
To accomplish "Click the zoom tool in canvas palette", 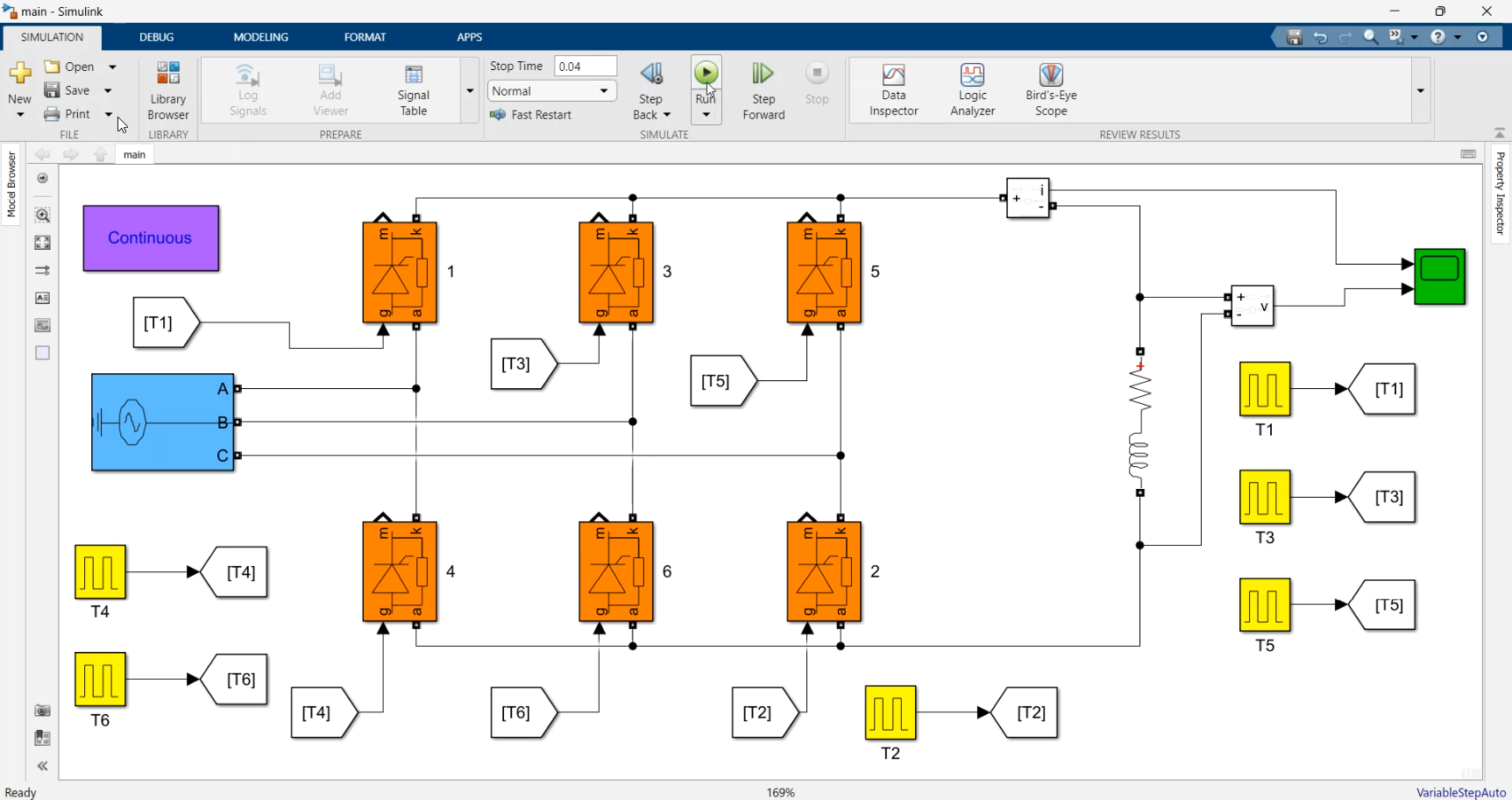I will (x=42, y=215).
